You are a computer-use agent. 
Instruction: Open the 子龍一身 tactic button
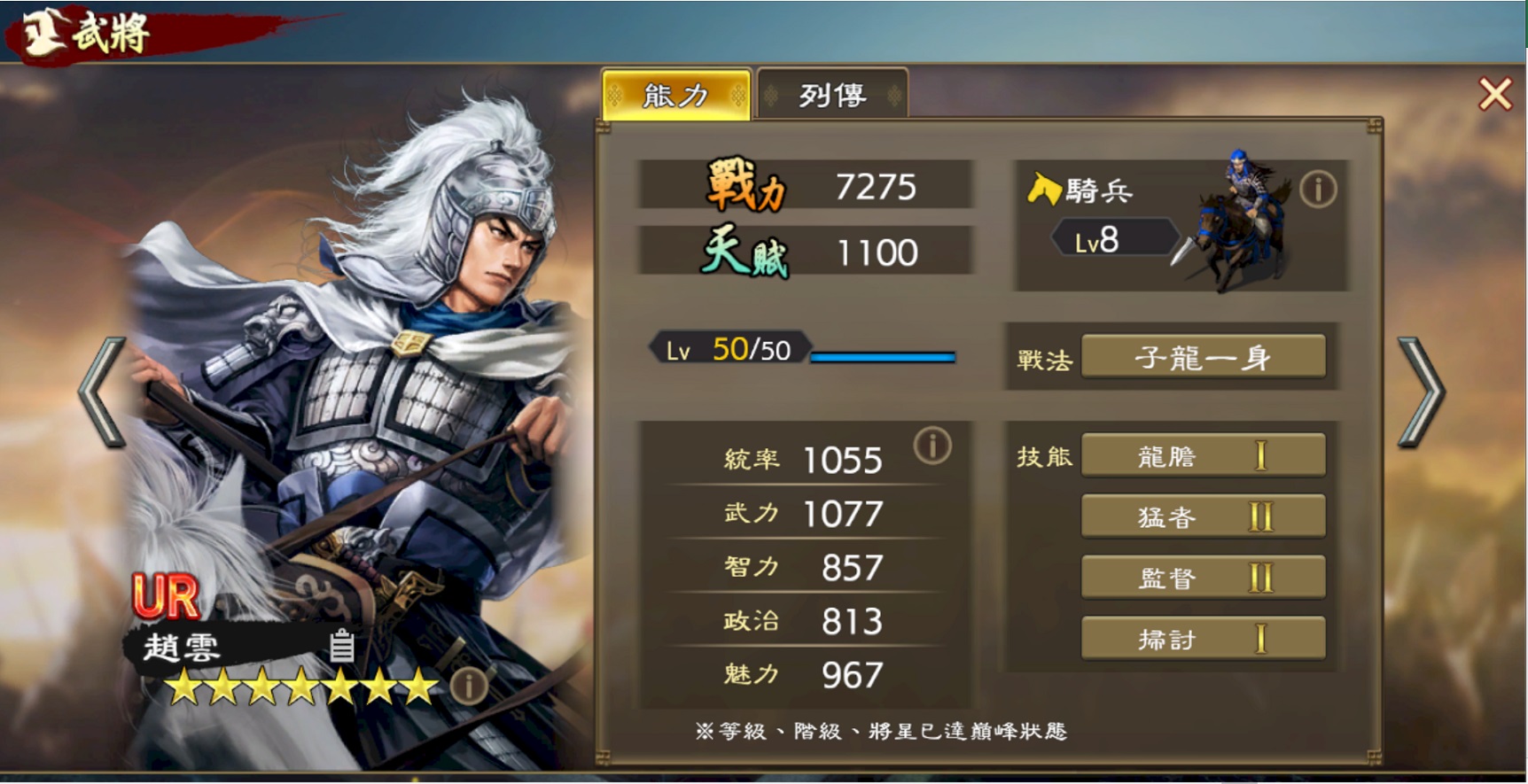pos(1204,357)
